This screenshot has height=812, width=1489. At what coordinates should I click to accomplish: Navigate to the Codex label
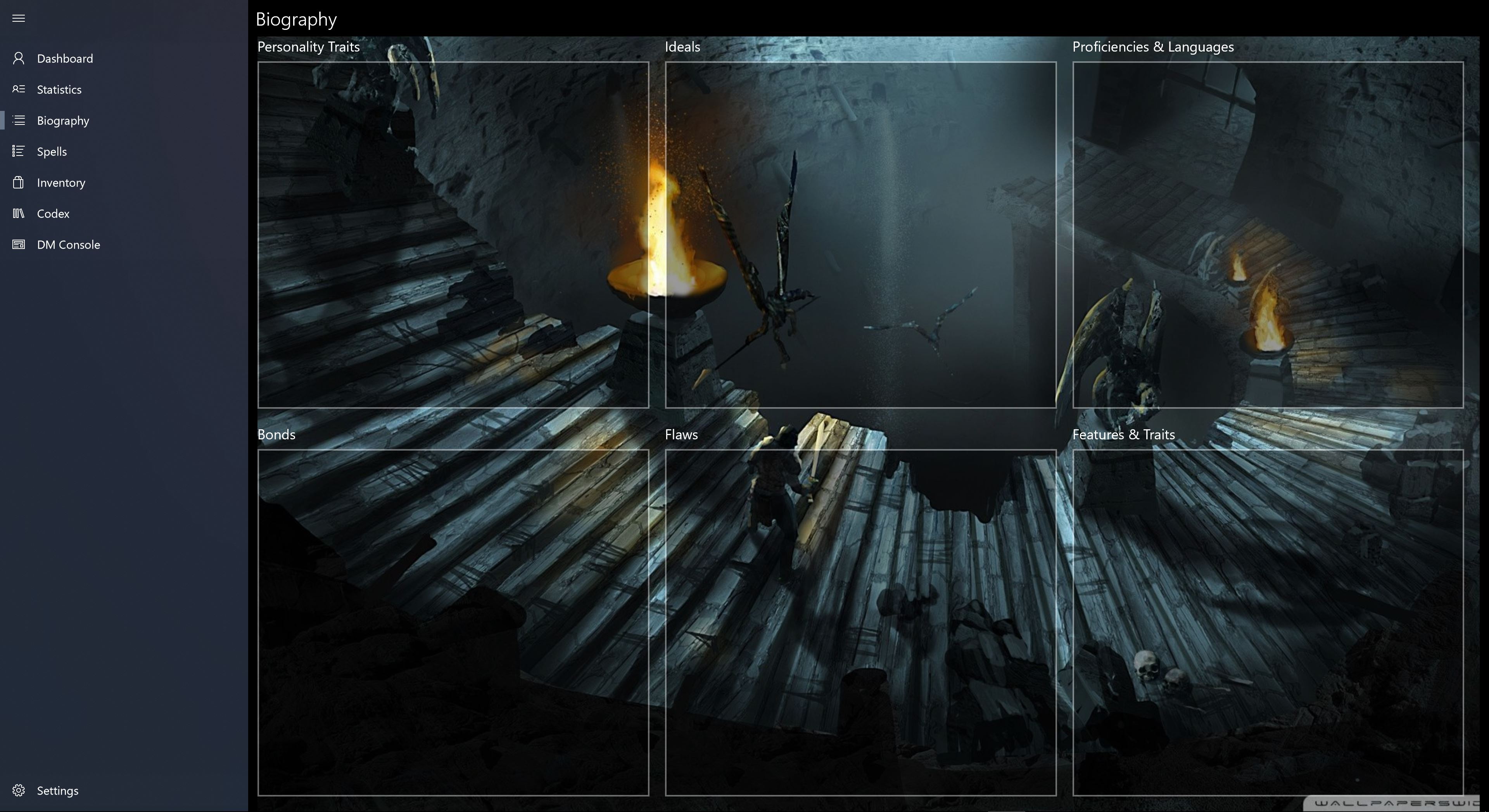pyautogui.click(x=53, y=214)
